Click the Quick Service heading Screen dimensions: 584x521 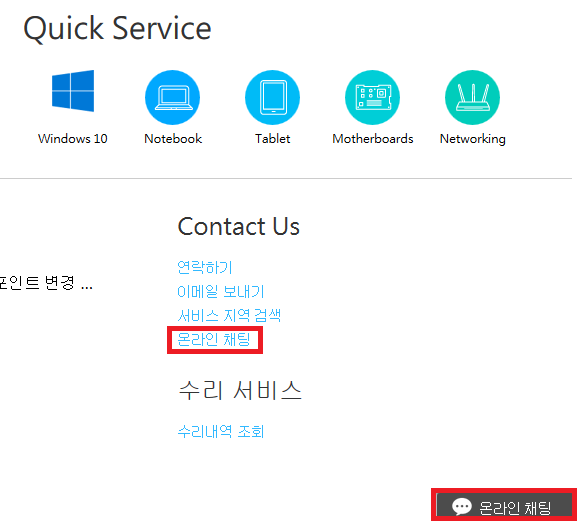(x=117, y=29)
